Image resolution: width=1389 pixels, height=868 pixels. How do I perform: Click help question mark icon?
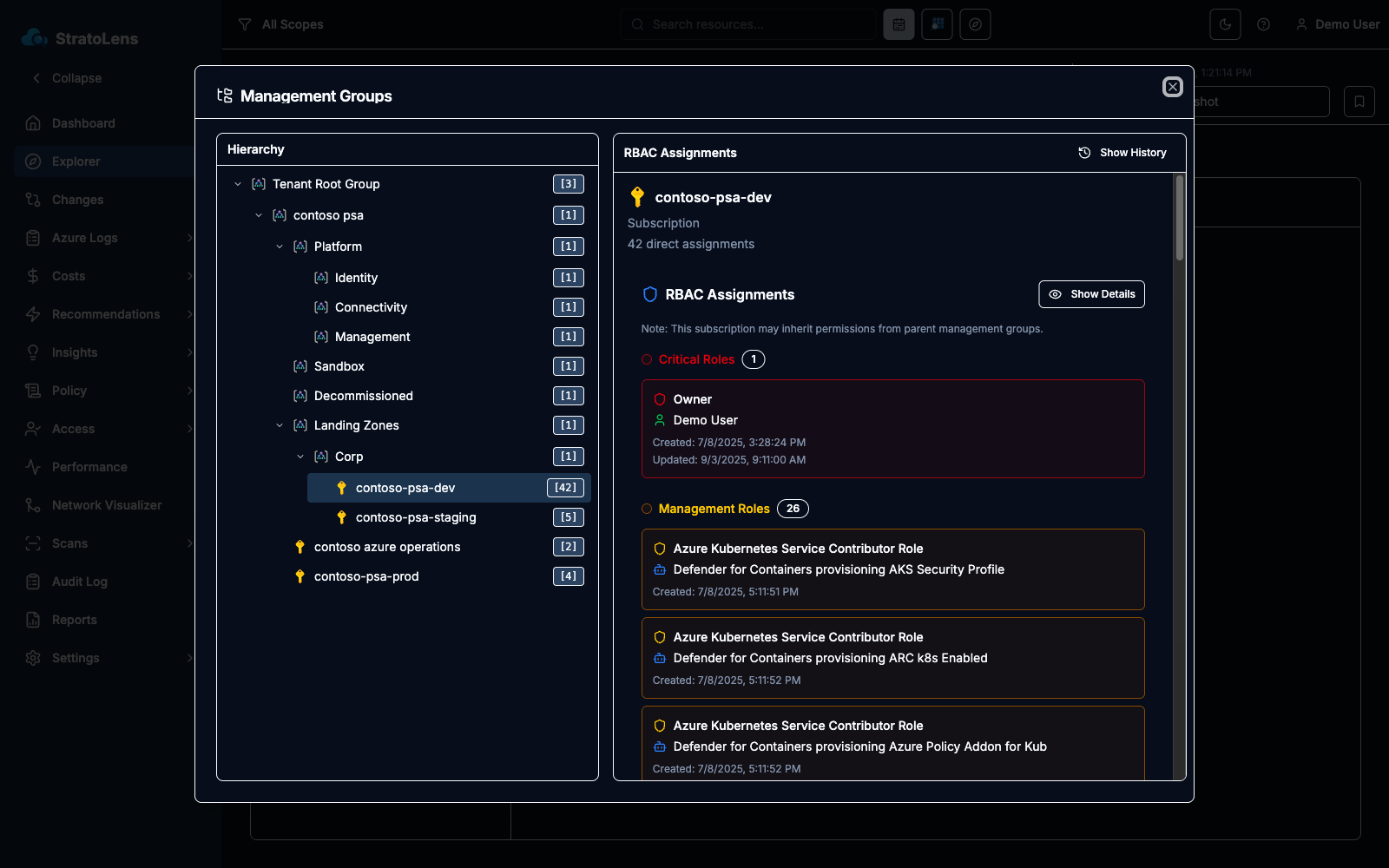[1263, 24]
